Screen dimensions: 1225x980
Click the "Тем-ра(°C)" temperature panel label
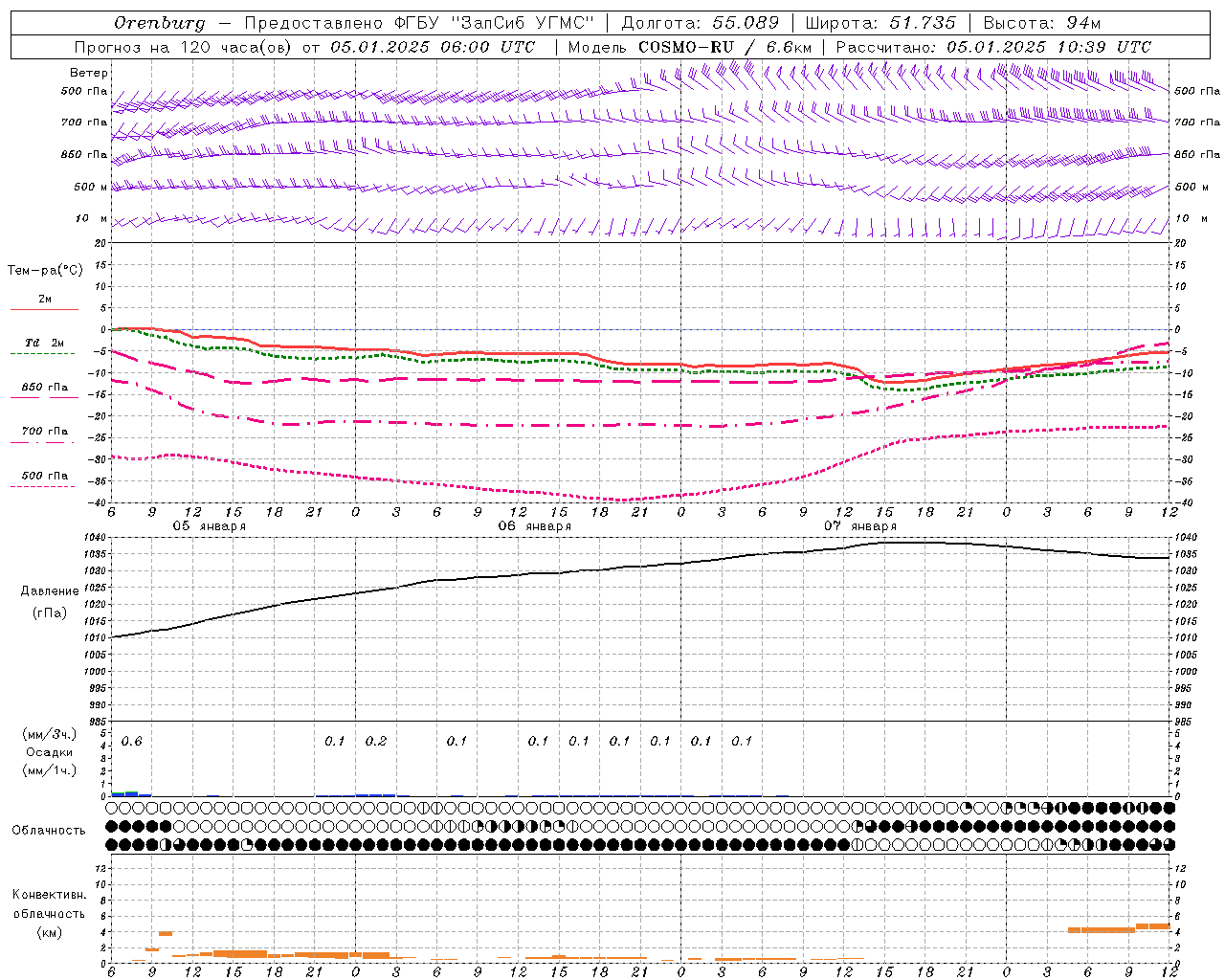click(x=45, y=270)
